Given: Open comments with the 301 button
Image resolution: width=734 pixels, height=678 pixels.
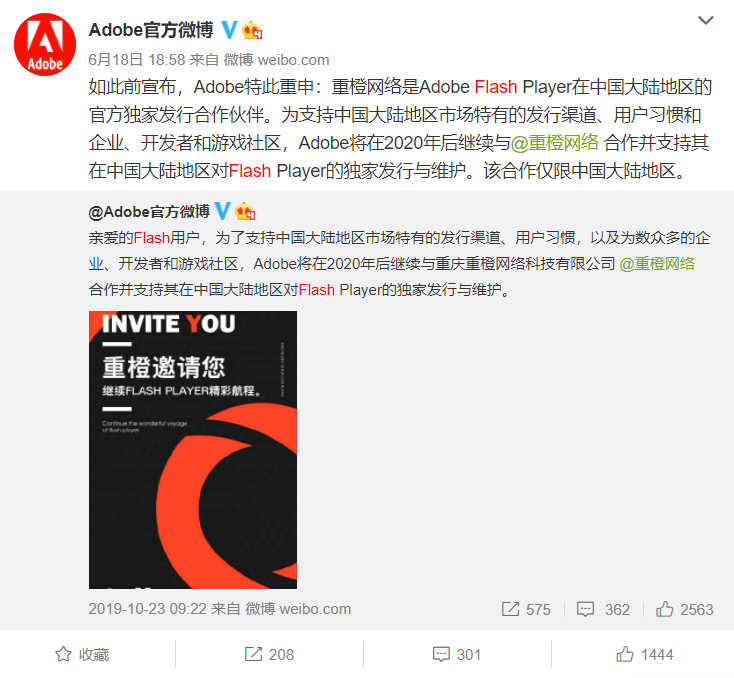Looking at the screenshot, I should [x=457, y=654].
